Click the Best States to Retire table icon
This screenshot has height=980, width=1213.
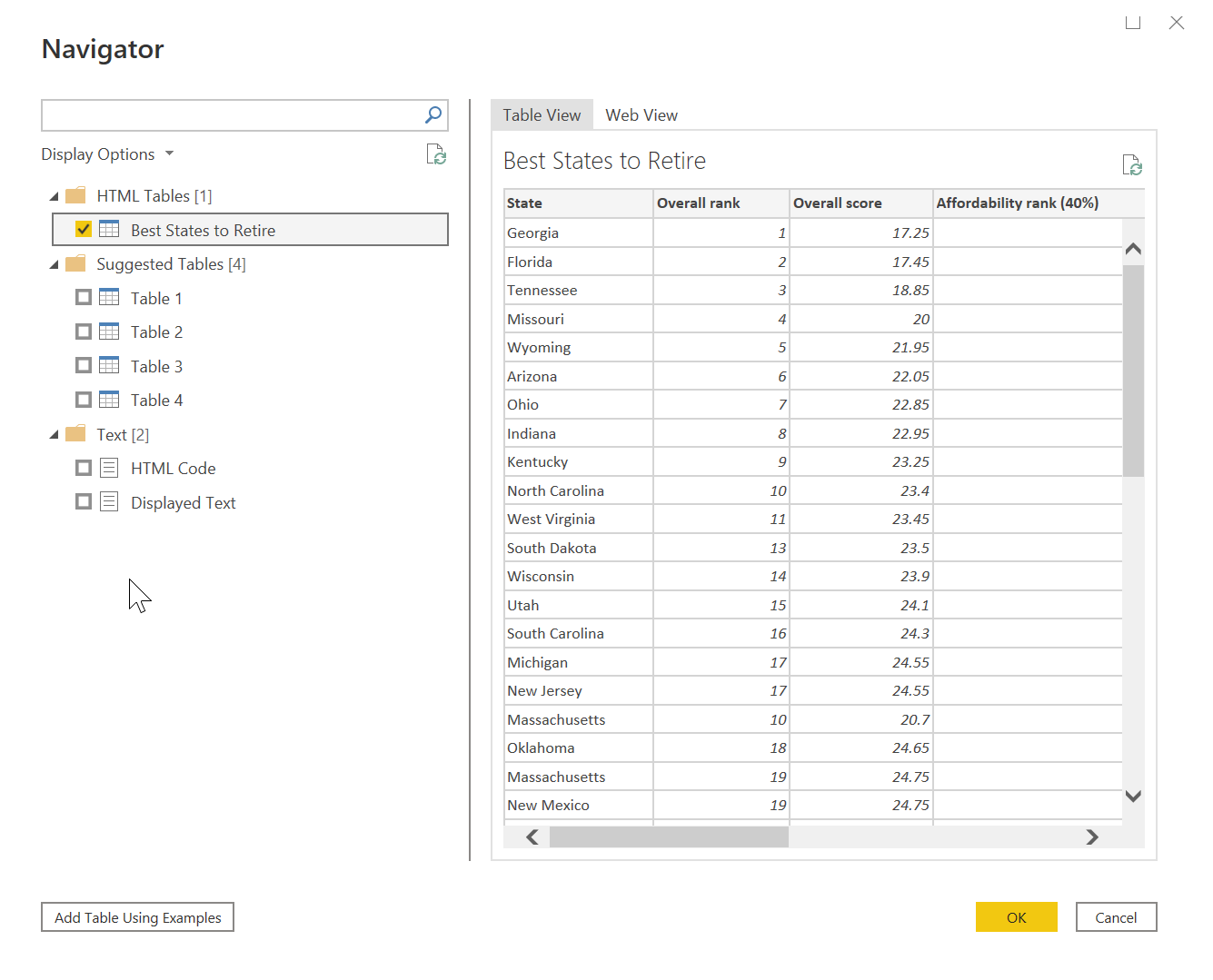pyautogui.click(x=109, y=229)
